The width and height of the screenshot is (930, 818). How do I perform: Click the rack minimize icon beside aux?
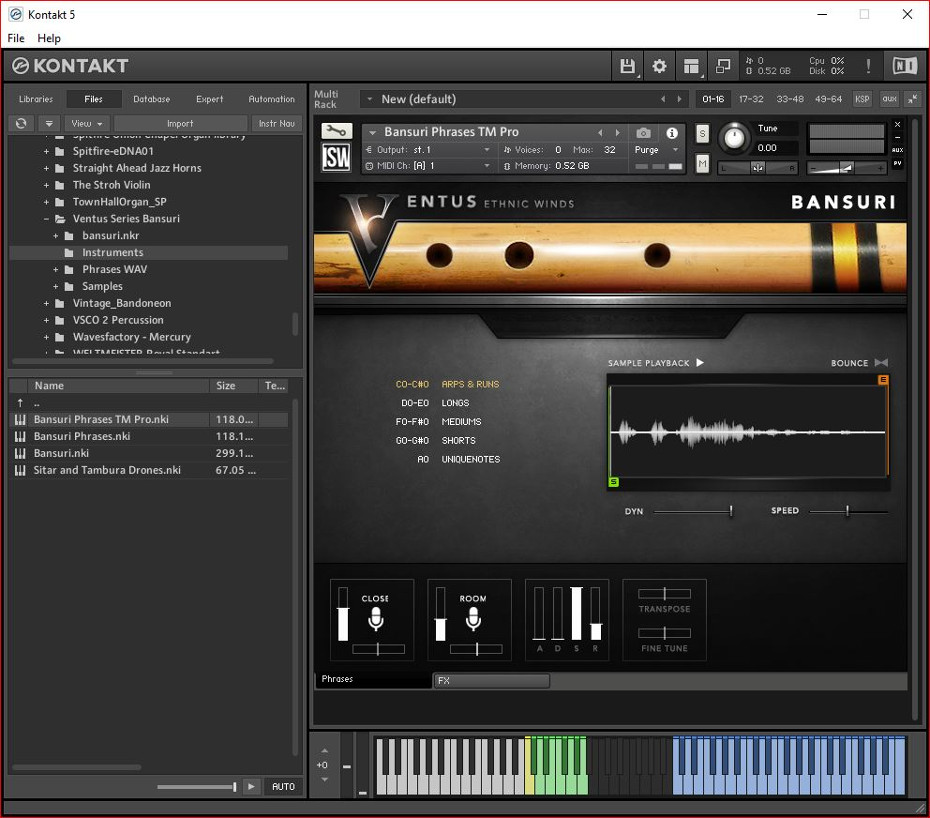click(x=912, y=99)
